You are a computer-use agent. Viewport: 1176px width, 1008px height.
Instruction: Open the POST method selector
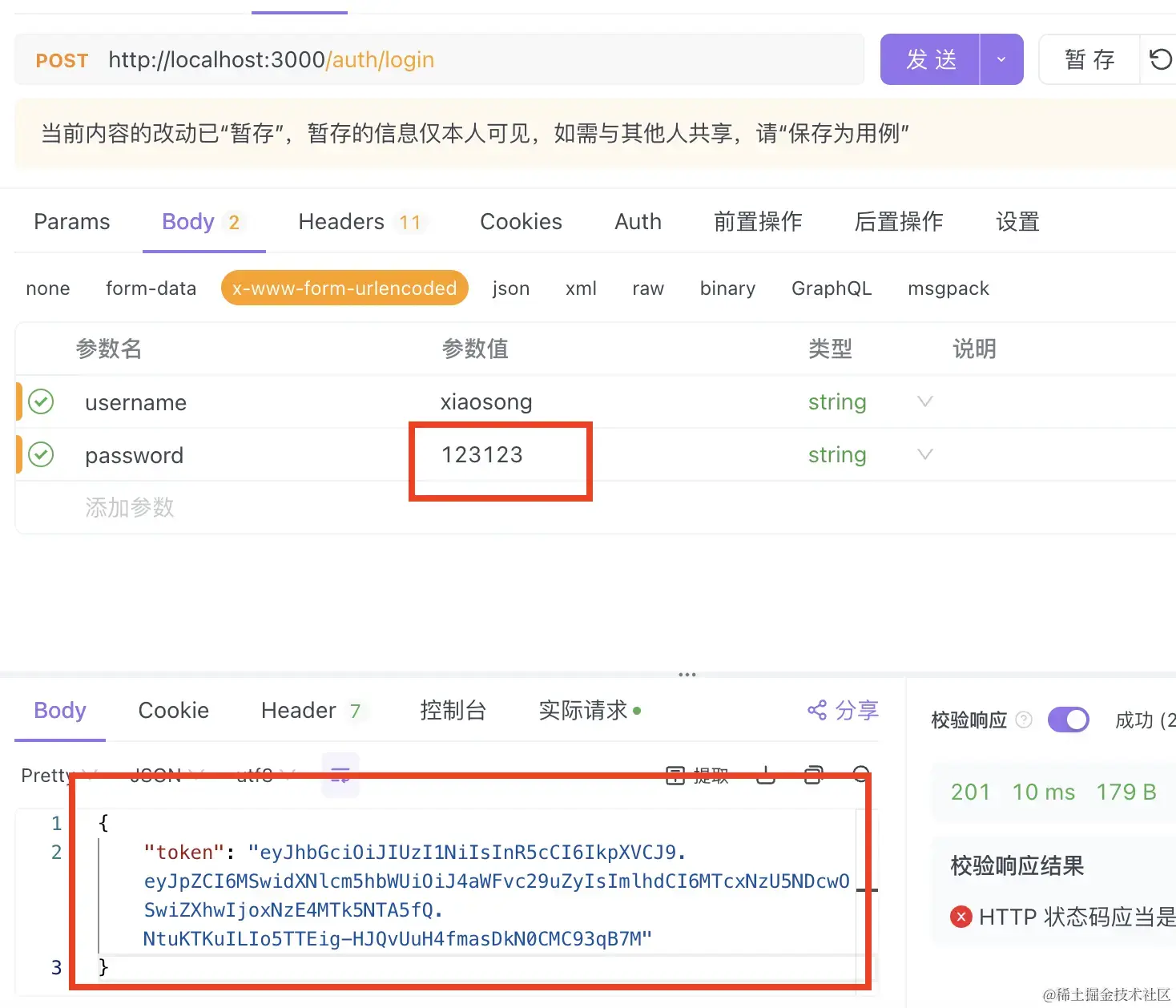(62, 60)
